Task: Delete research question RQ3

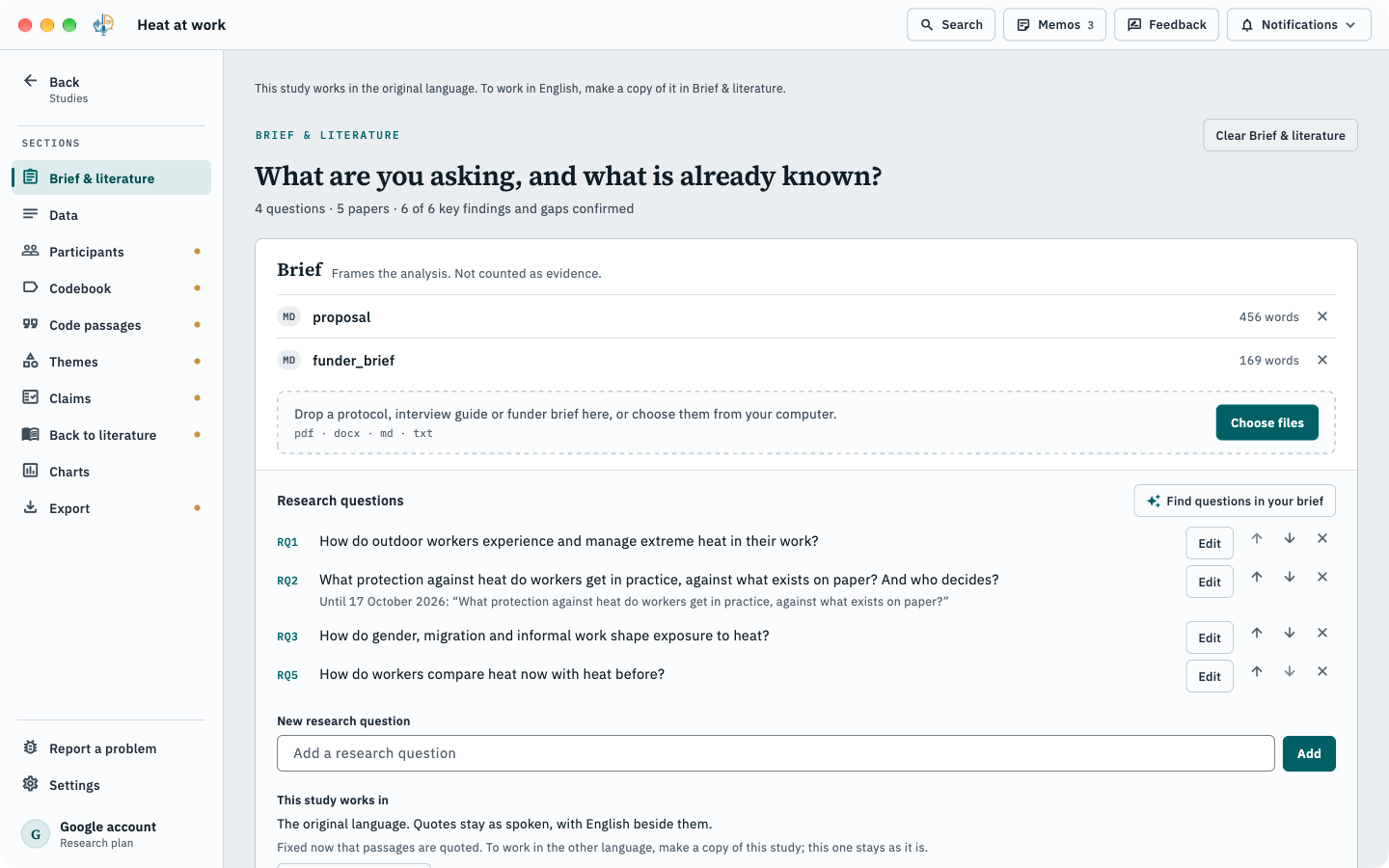Action: pyautogui.click(x=1322, y=633)
